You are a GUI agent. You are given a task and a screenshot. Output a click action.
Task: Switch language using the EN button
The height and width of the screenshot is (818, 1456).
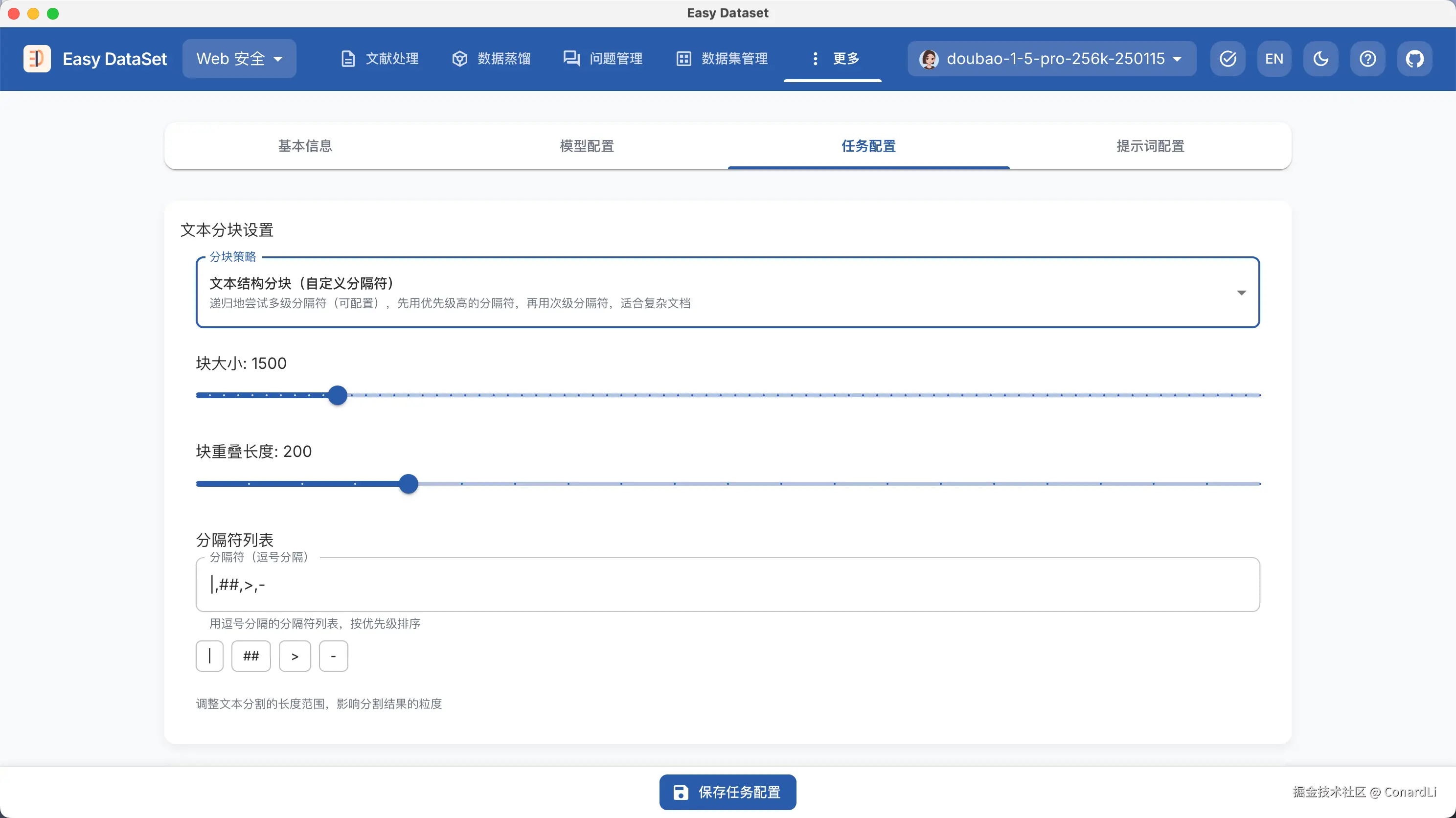click(x=1274, y=59)
